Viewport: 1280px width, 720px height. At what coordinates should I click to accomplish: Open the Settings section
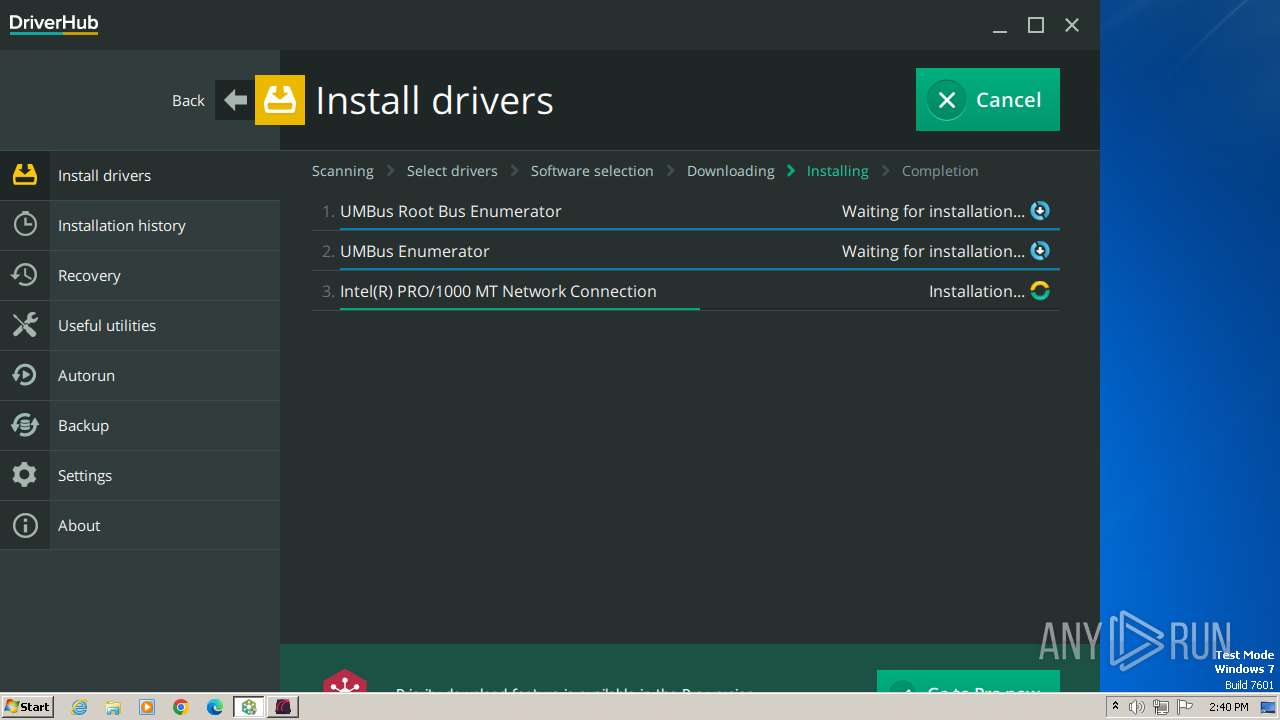140,475
